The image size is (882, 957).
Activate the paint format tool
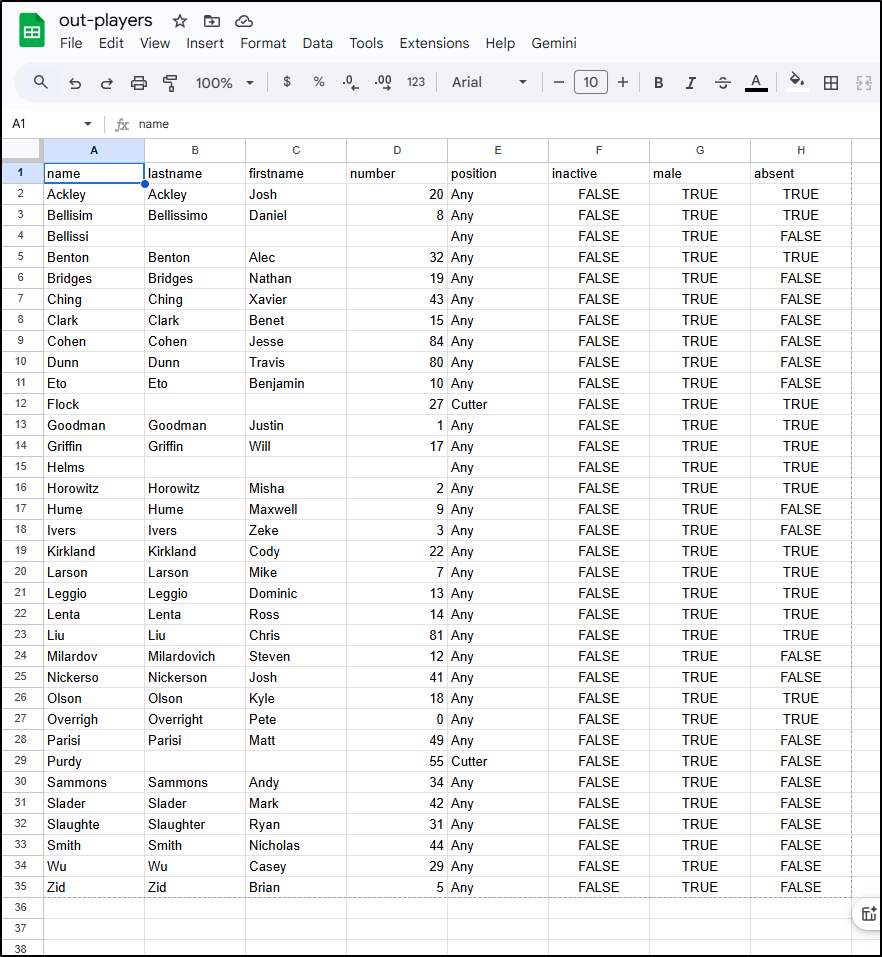[170, 83]
